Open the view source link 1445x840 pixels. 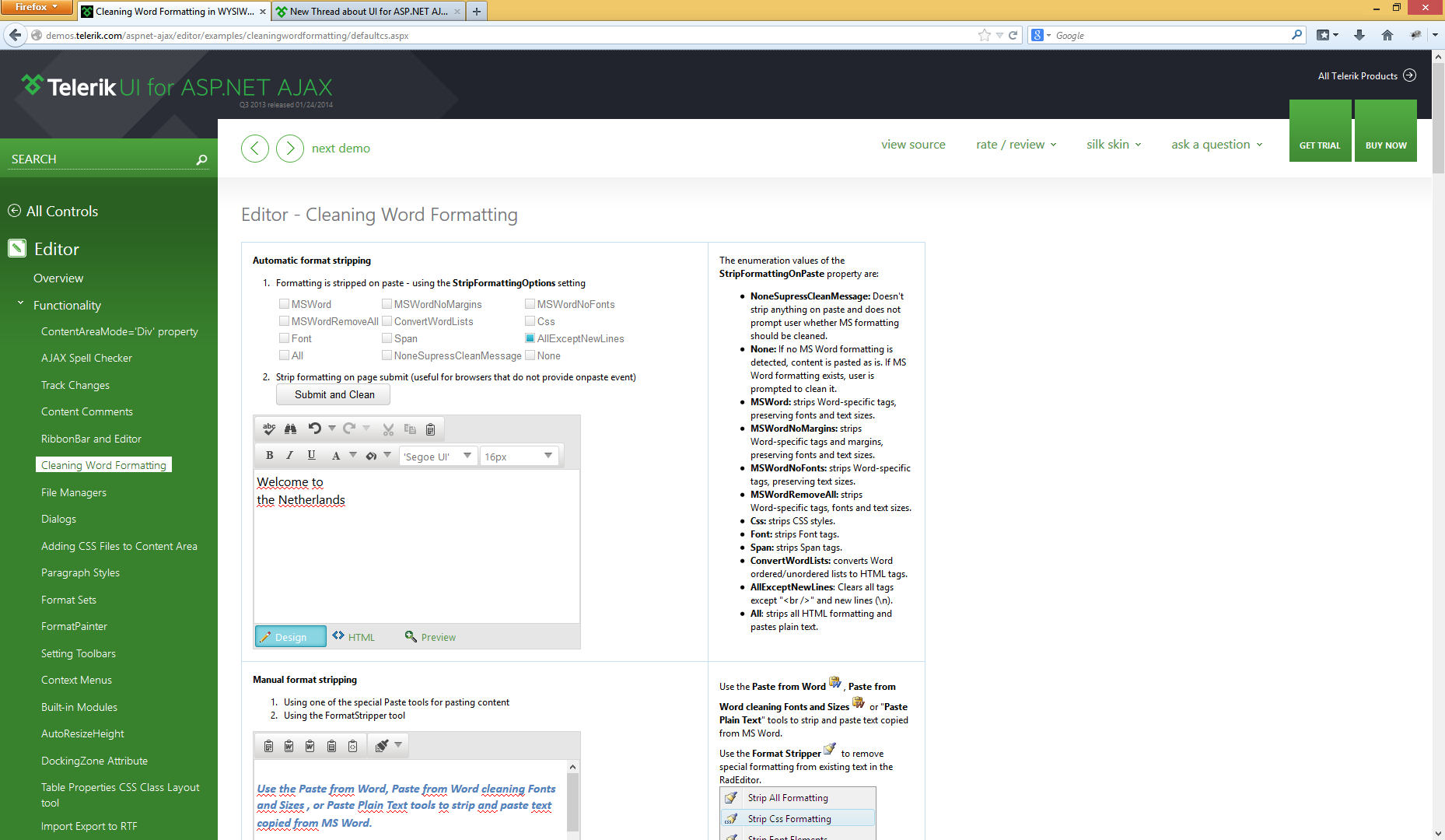(913, 145)
